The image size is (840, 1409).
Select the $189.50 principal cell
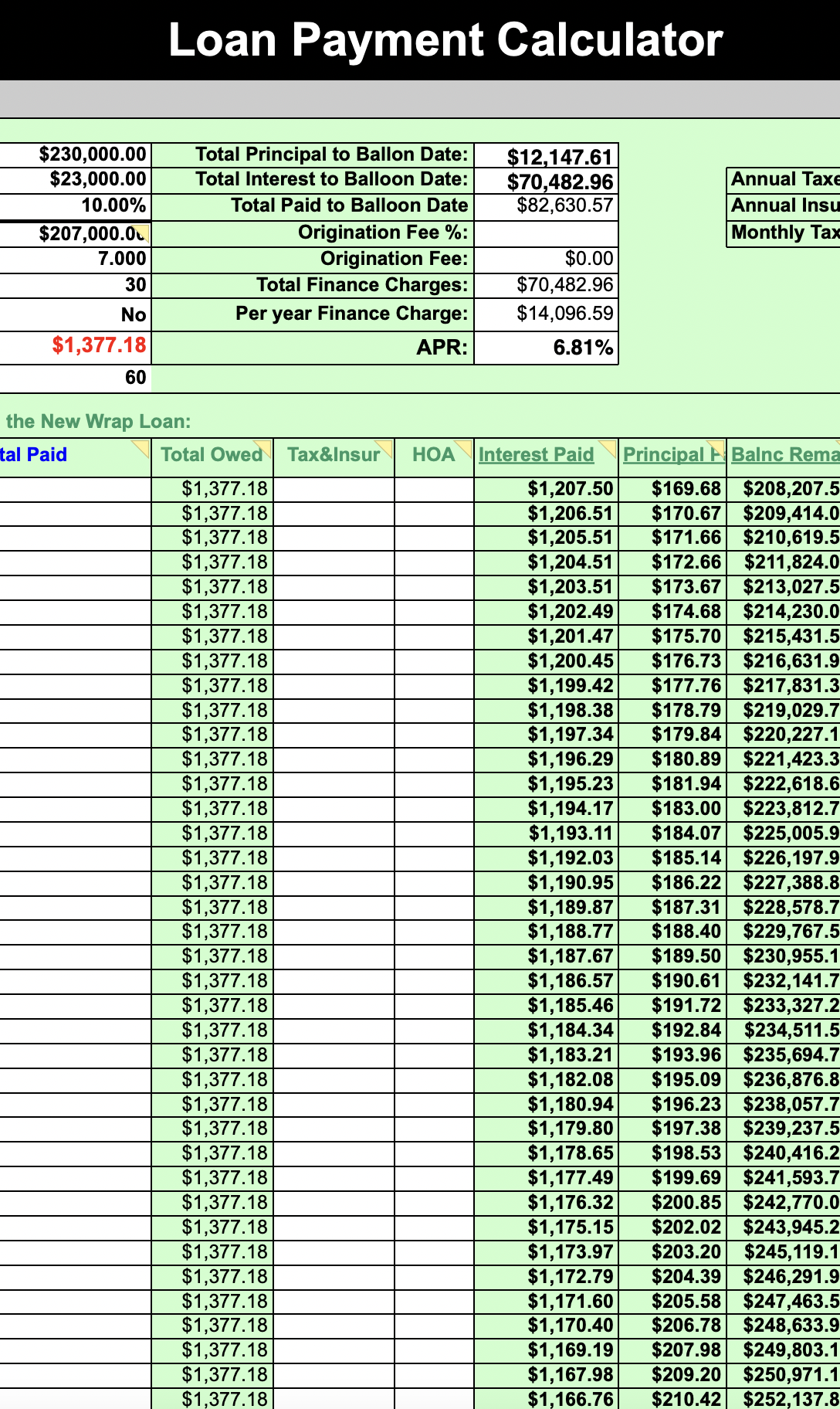[x=672, y=956]
